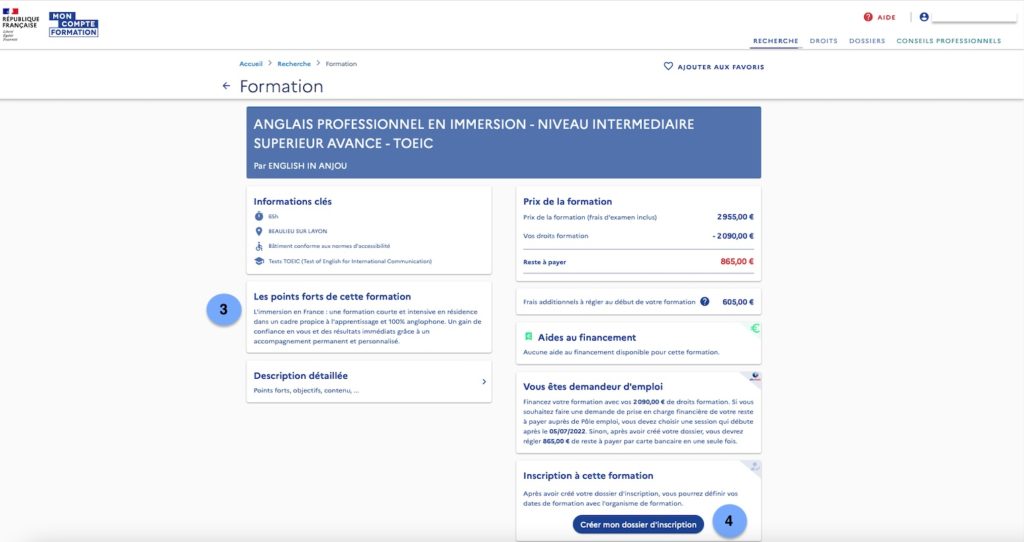This screenshot has height=542, width=1024.
Task: Open the Description détaillée card
Action: (x=369, y=383)
